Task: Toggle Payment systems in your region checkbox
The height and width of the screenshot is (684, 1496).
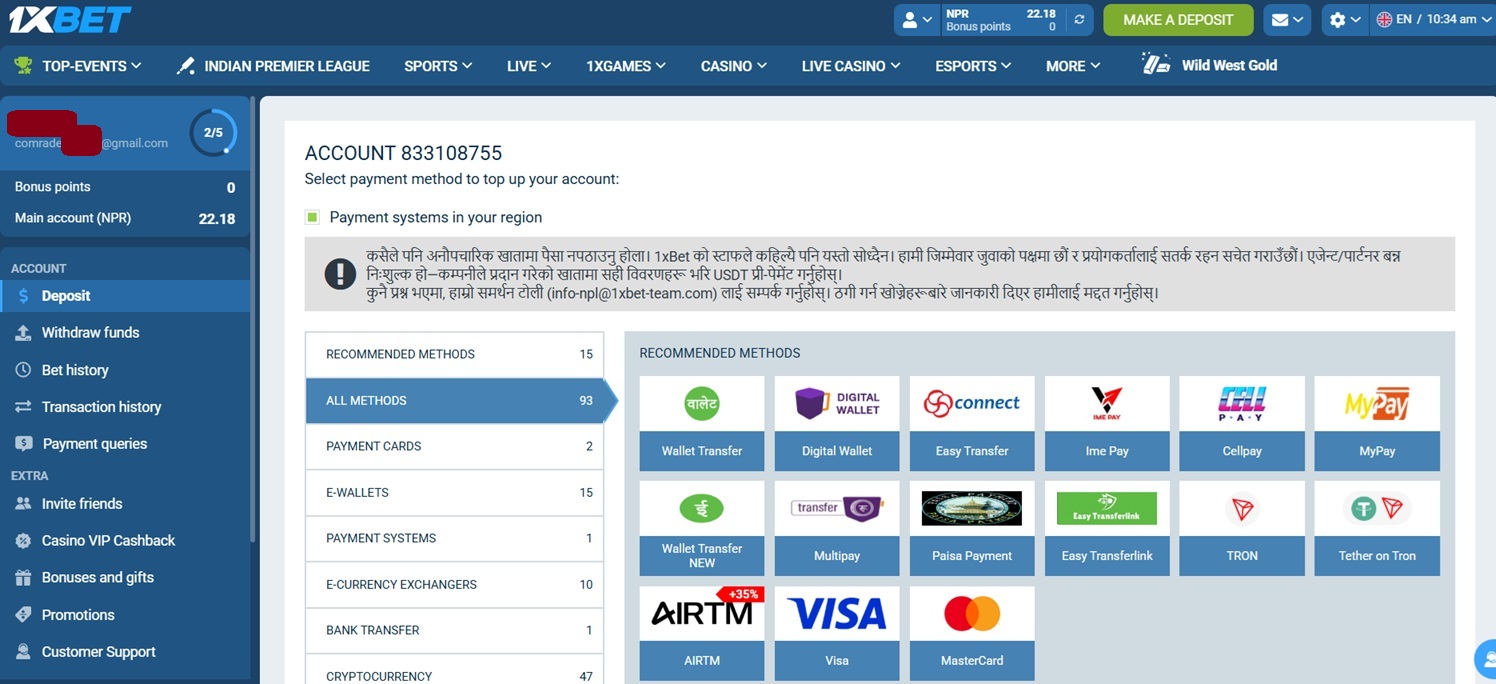Action: coord(312,217)
